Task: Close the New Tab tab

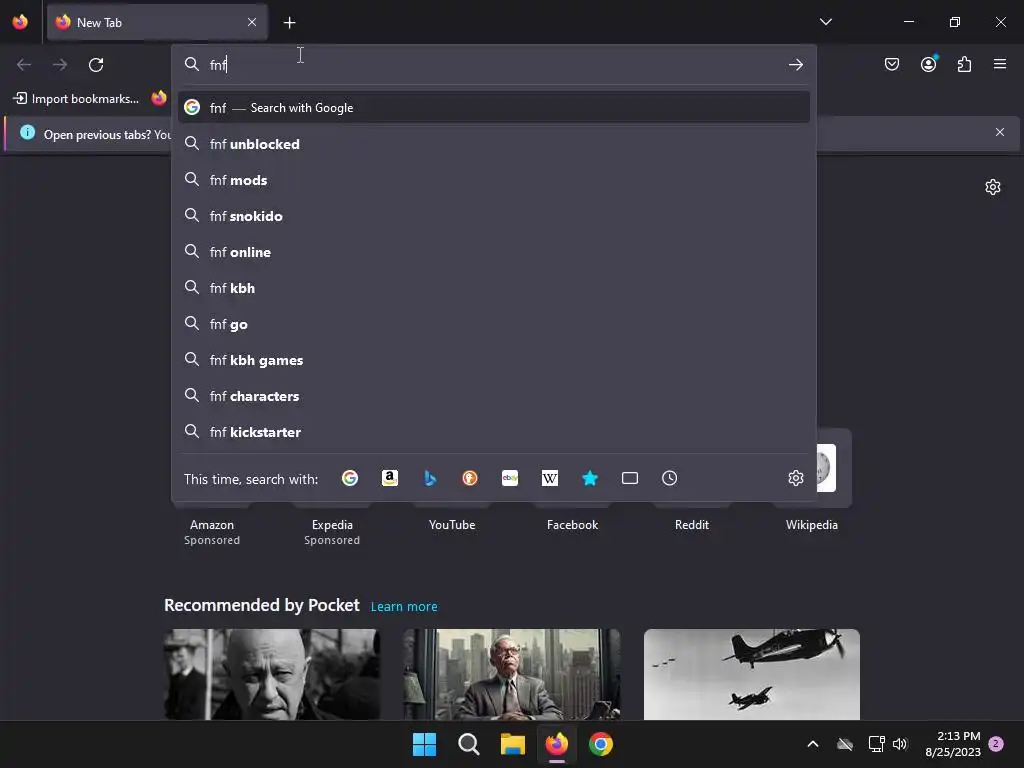Action: (252, 22)
